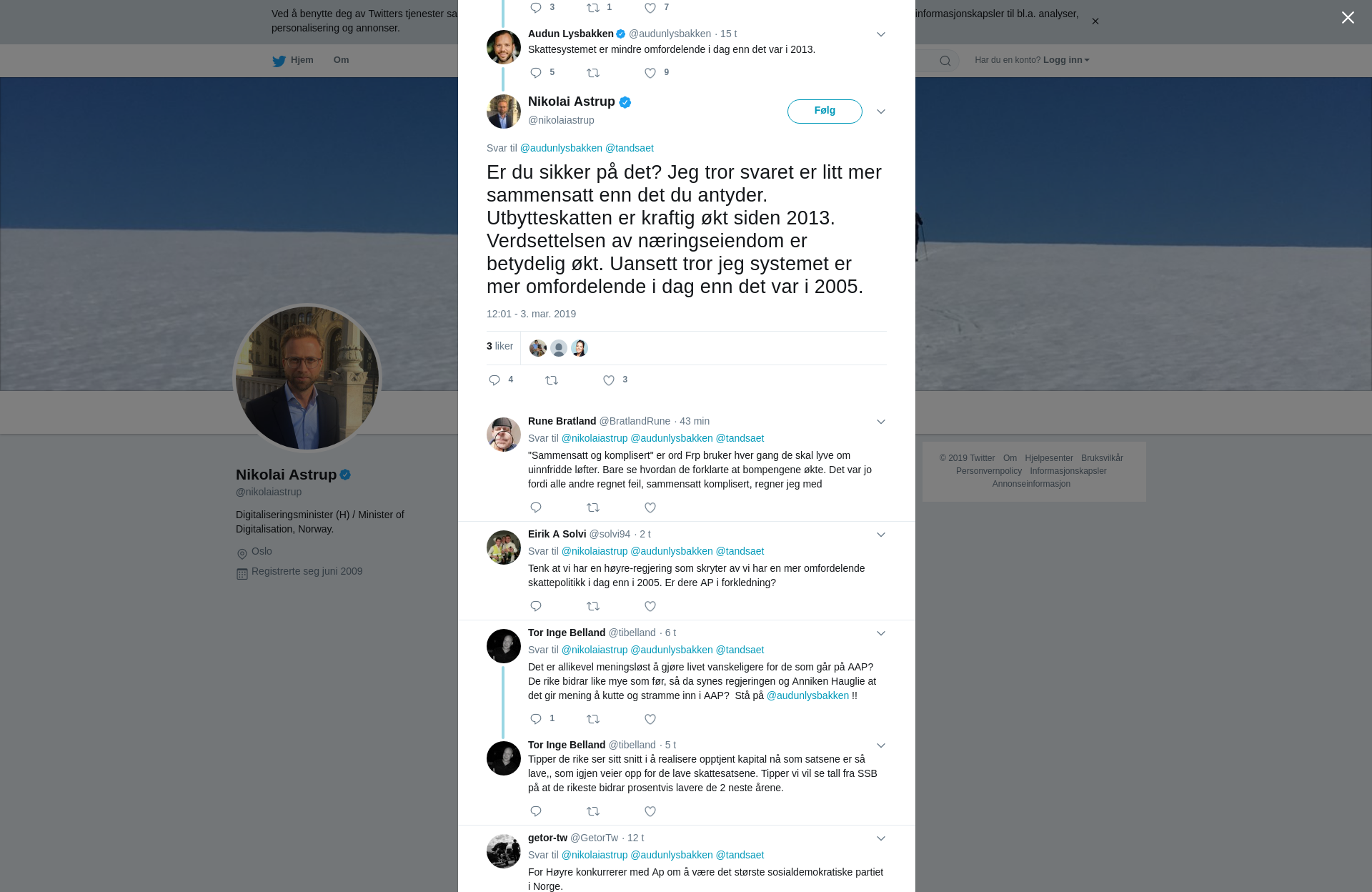This screenshot has width=1372, height=892.
Task: Retweet Eirik A Solvi's reply
Action: tap(593, 606)
